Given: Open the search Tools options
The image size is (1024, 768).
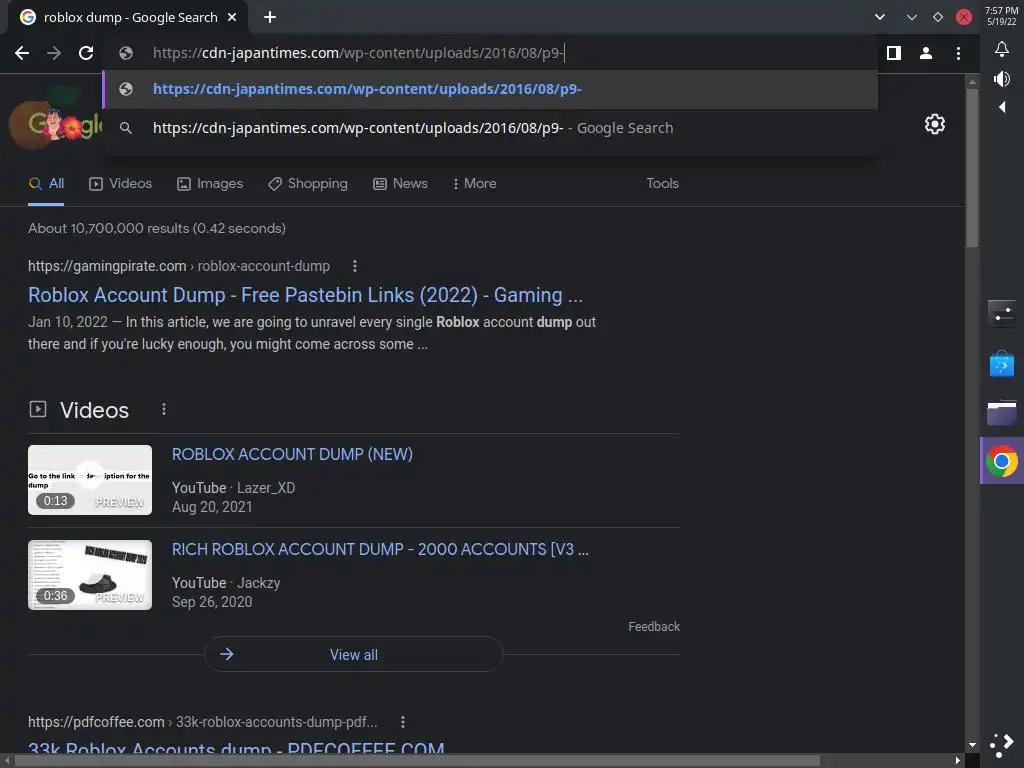Looking at the screenshot, I should coord(662,184).
